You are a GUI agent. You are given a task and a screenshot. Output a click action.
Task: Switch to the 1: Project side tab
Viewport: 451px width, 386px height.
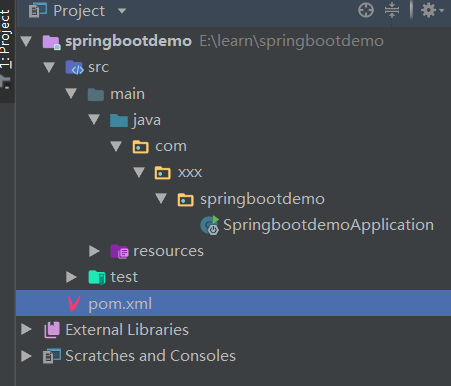coord(6,39)
